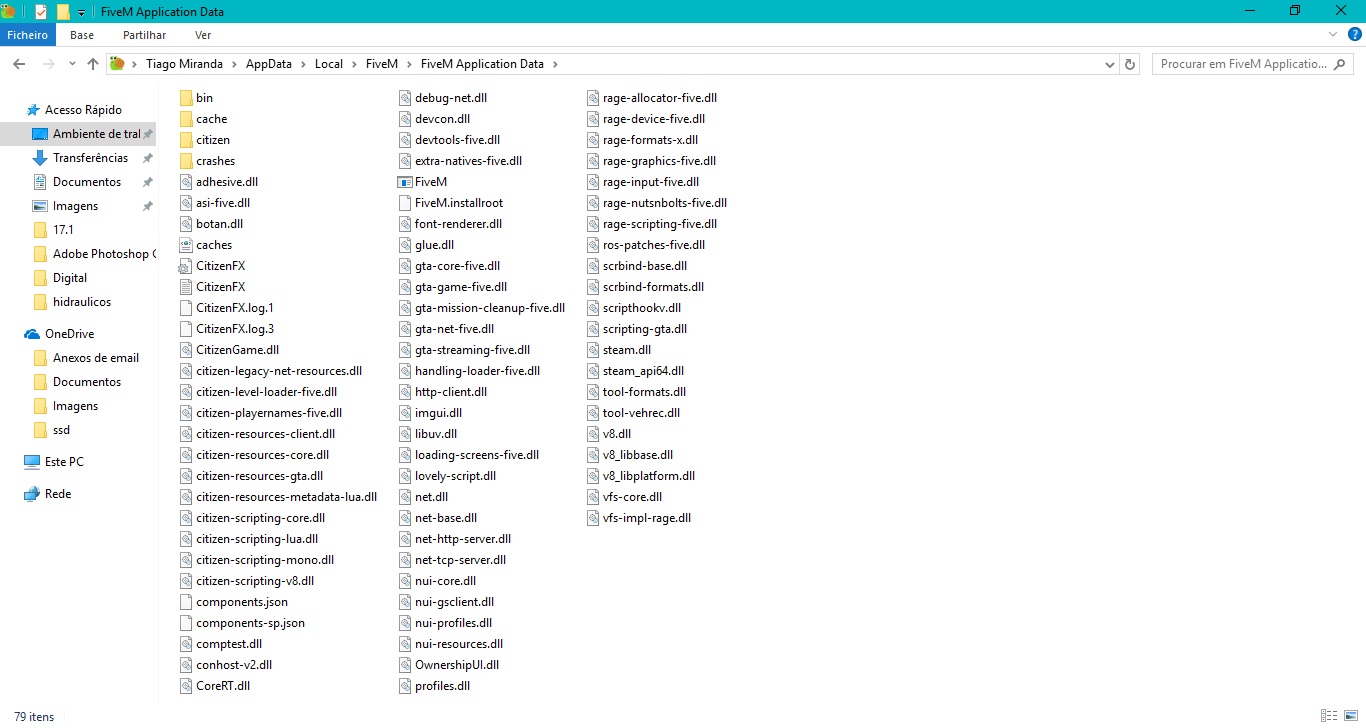The width and height of the screenshot is (1366, 728).
Task: Expand subfolders after AppData breadcrumb
Action: click(304, 64)
